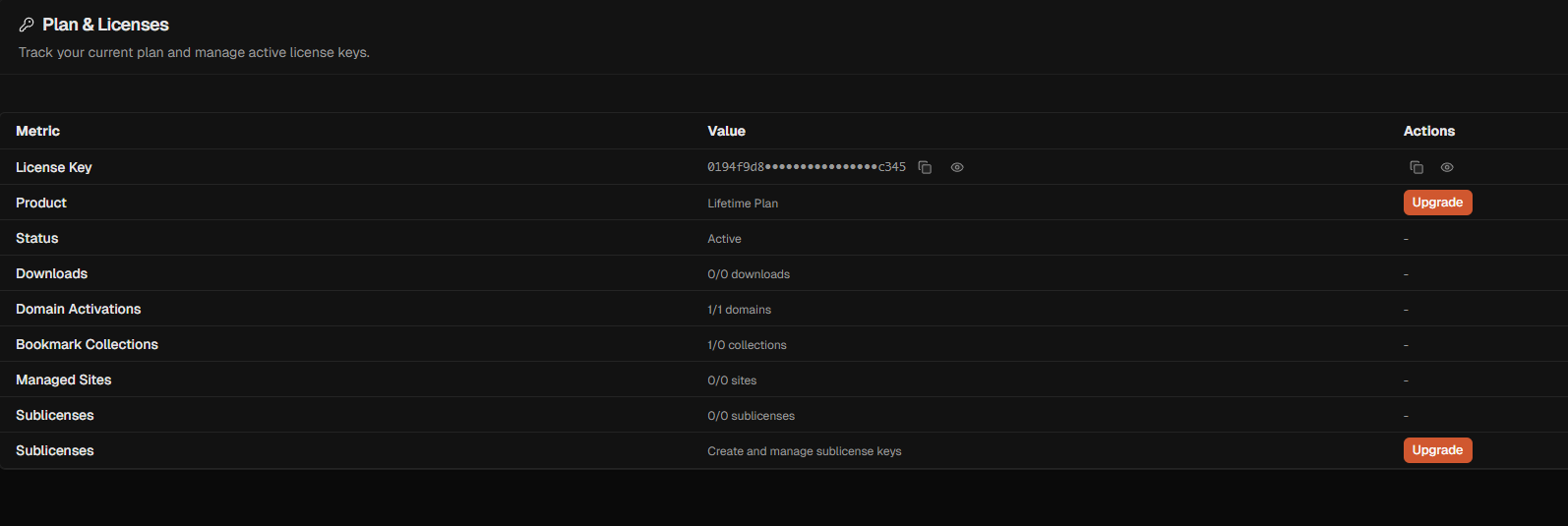Click the Domain Activations row label
The height and width of the screenshot is (526, 1568).
point(79,309)
